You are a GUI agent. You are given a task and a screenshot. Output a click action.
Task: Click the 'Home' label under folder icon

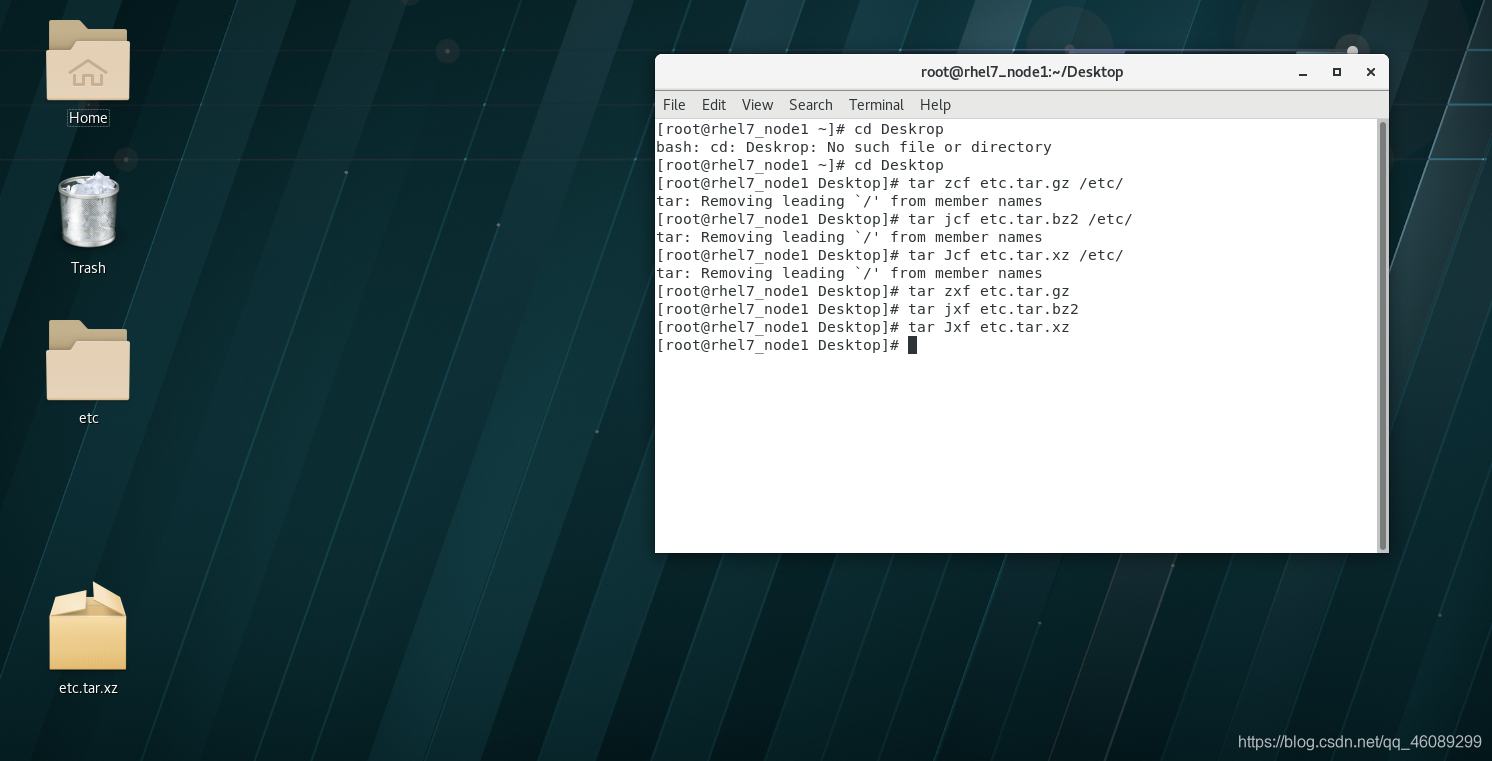88,118
